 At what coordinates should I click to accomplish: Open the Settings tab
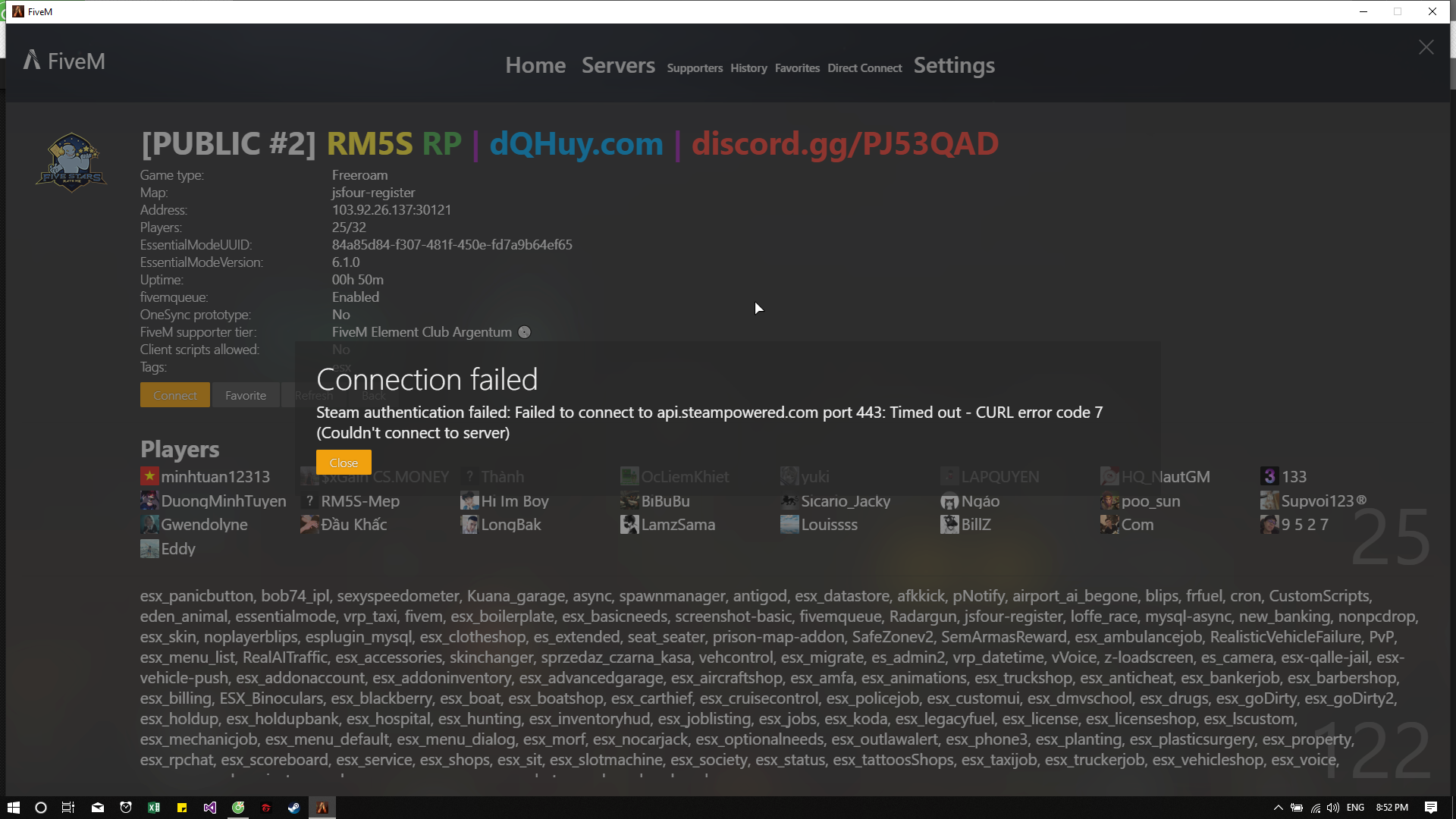click(954, 66)
